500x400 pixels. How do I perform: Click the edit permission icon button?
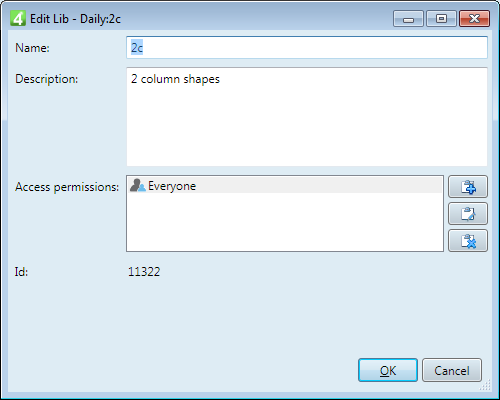468,214
